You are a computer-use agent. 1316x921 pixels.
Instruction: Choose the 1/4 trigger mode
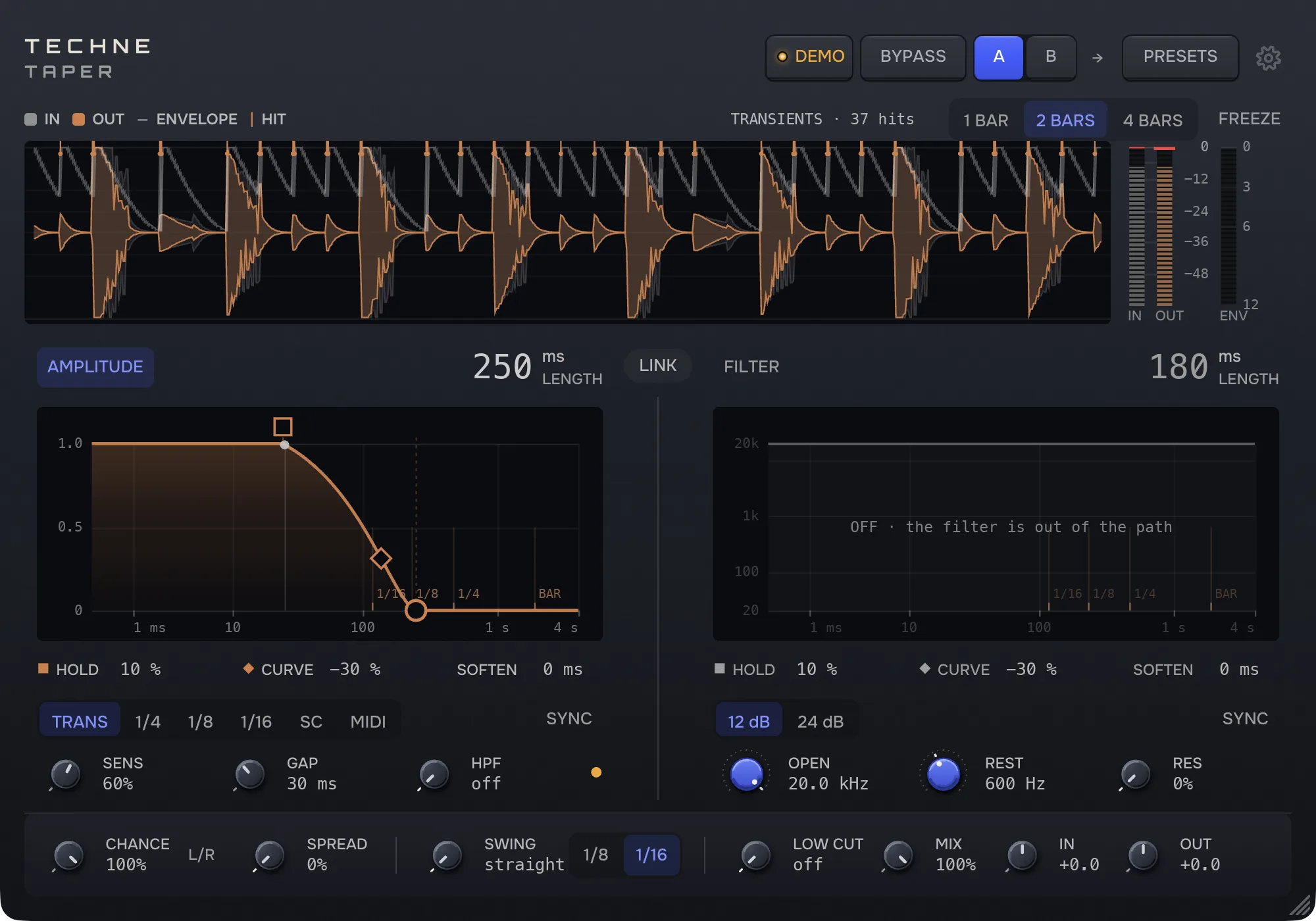pyautogui.click(x=148, y=722)
